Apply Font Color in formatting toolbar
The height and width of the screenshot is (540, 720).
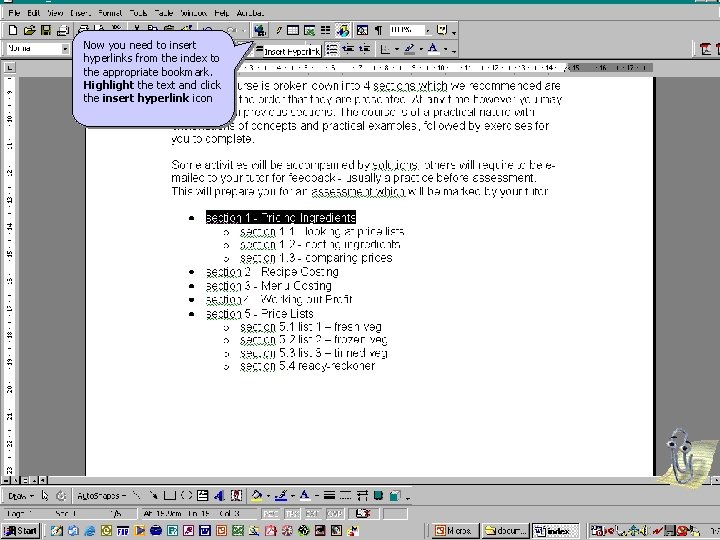pyautogui.click(x=433, y=49)
